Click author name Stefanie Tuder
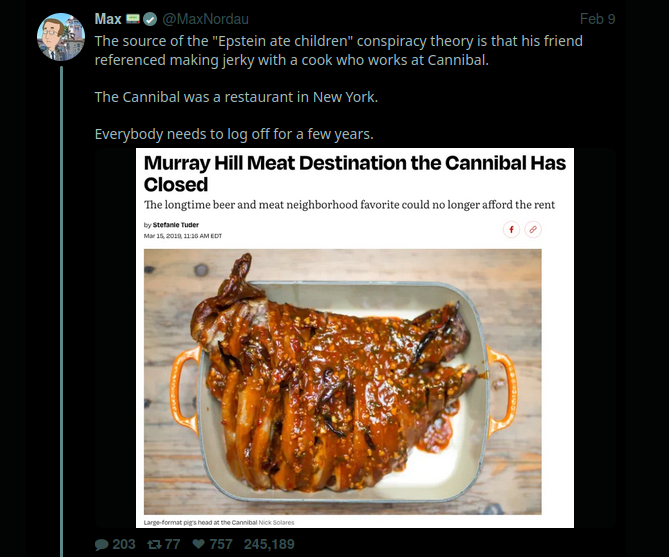Image resolution: width=669 pixels, height=557 pixels. click(176, 225)
